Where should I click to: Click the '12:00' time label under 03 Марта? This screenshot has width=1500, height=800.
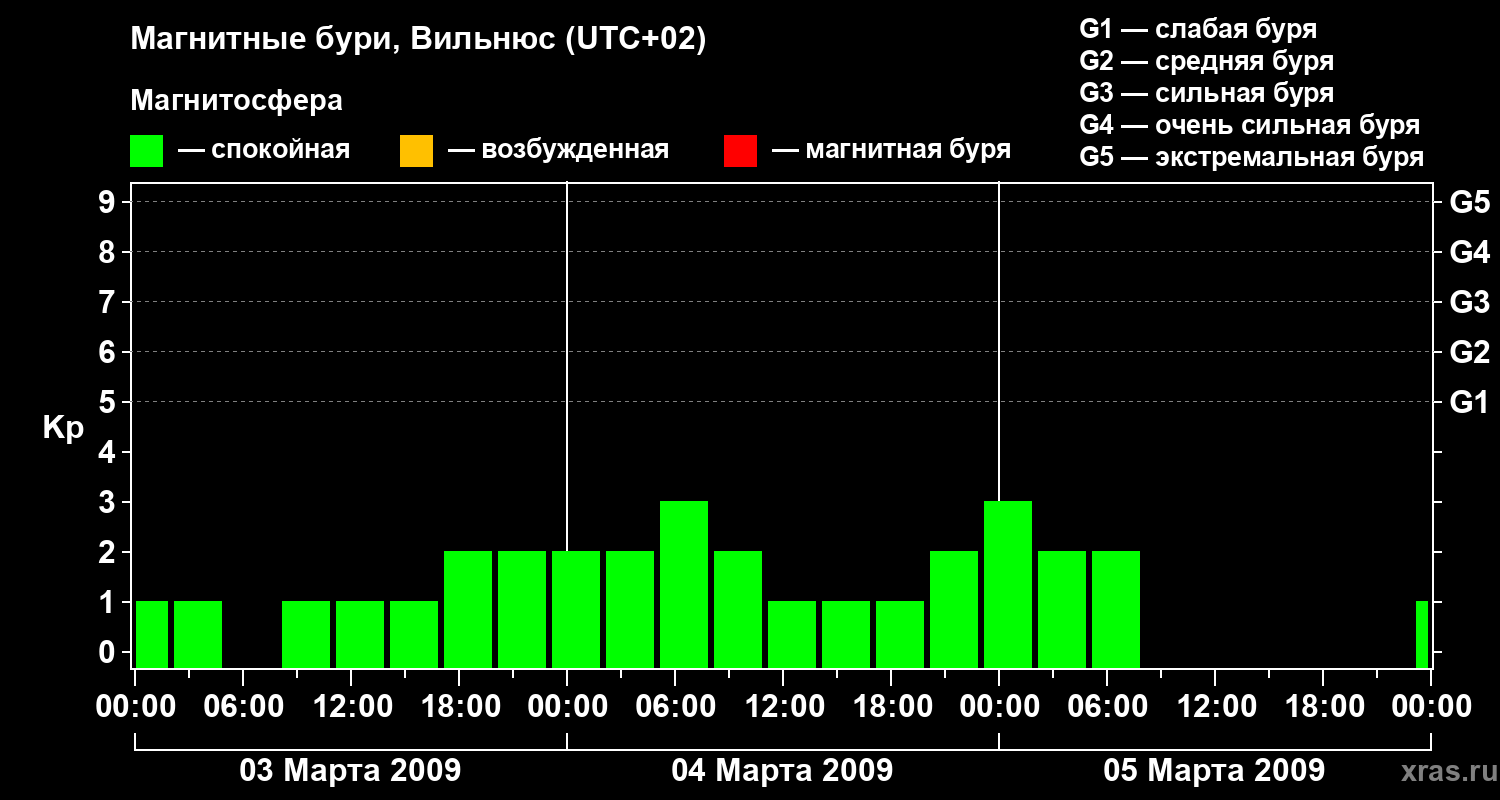click(x=351, y=707)
